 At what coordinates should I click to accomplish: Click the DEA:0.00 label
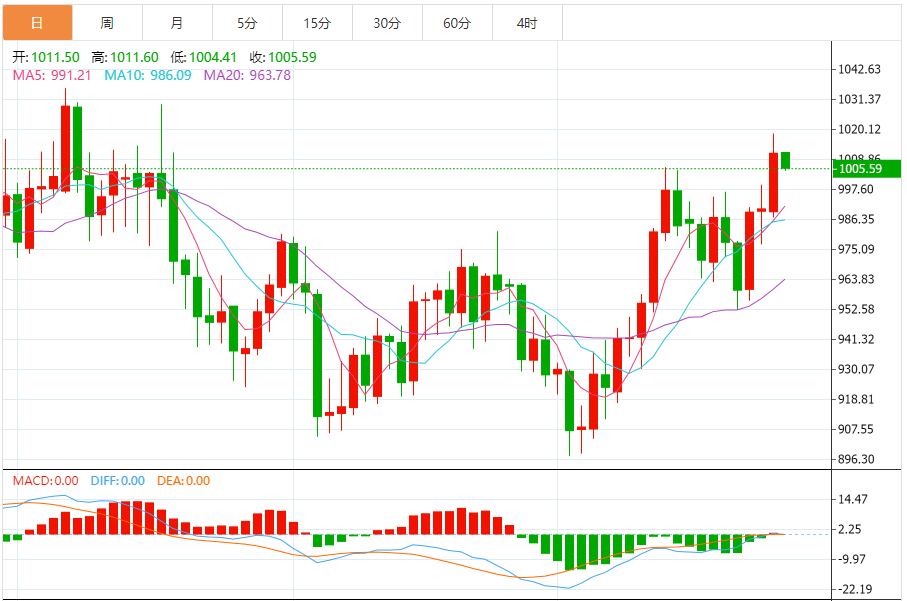[184, 481]
